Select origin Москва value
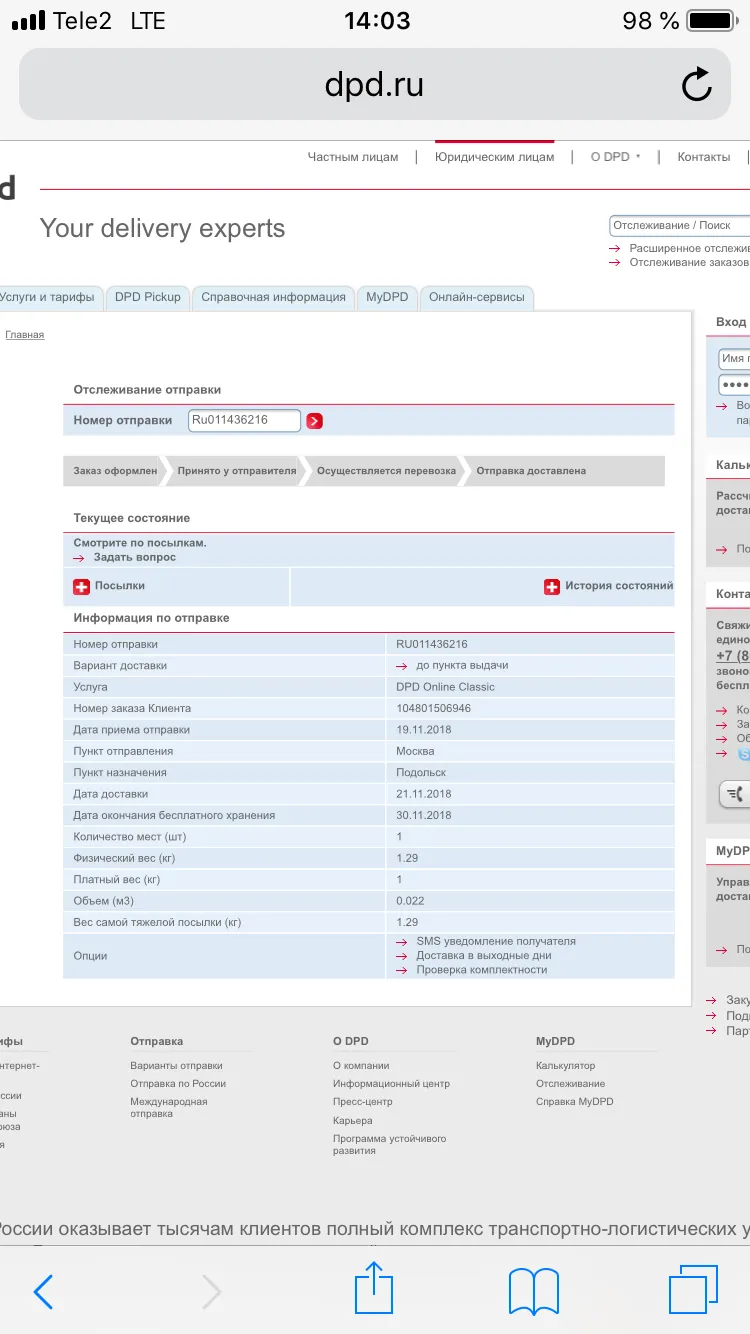This screenshot has width=750, height=1334. point(415,751)
